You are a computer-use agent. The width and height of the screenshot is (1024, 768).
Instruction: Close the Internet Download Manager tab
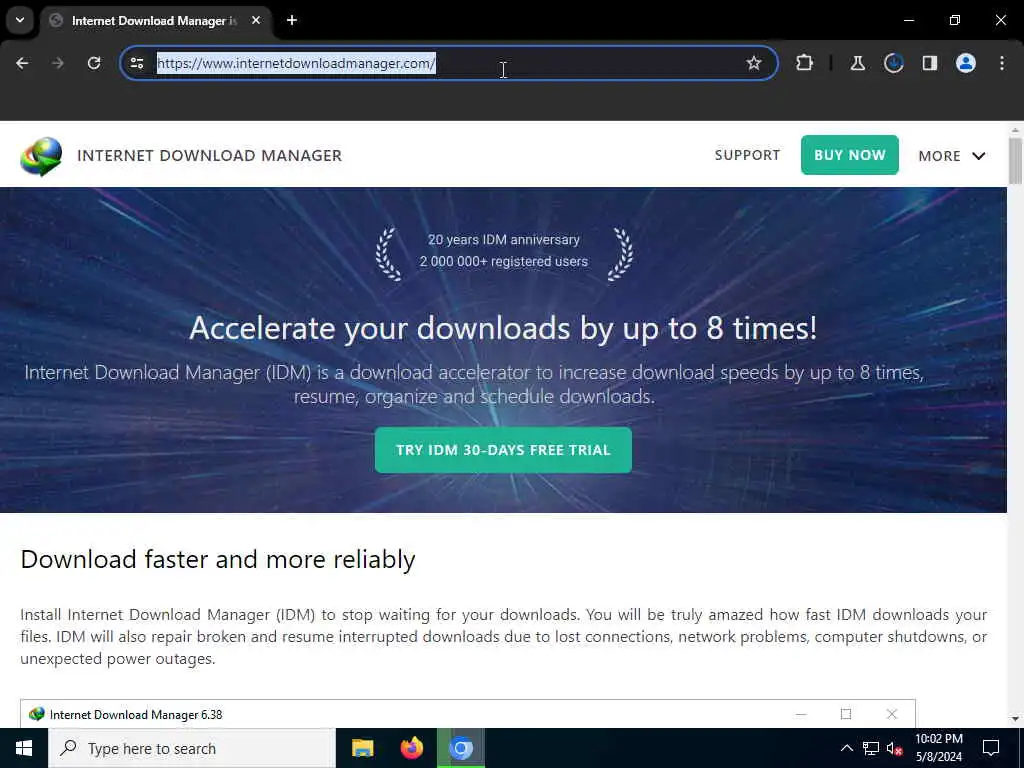click(256, 20)
